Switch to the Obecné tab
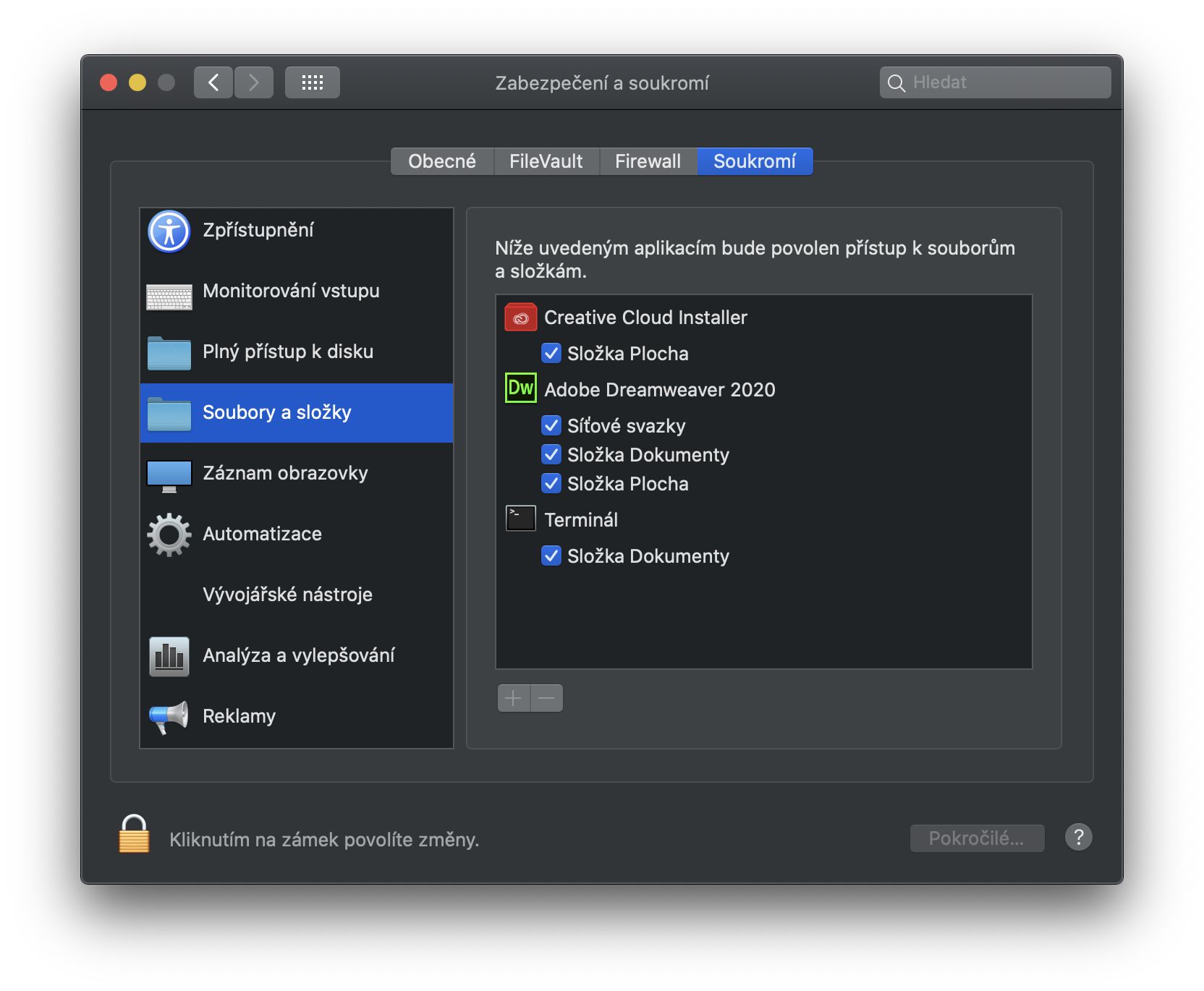 [x=442, y=161]
